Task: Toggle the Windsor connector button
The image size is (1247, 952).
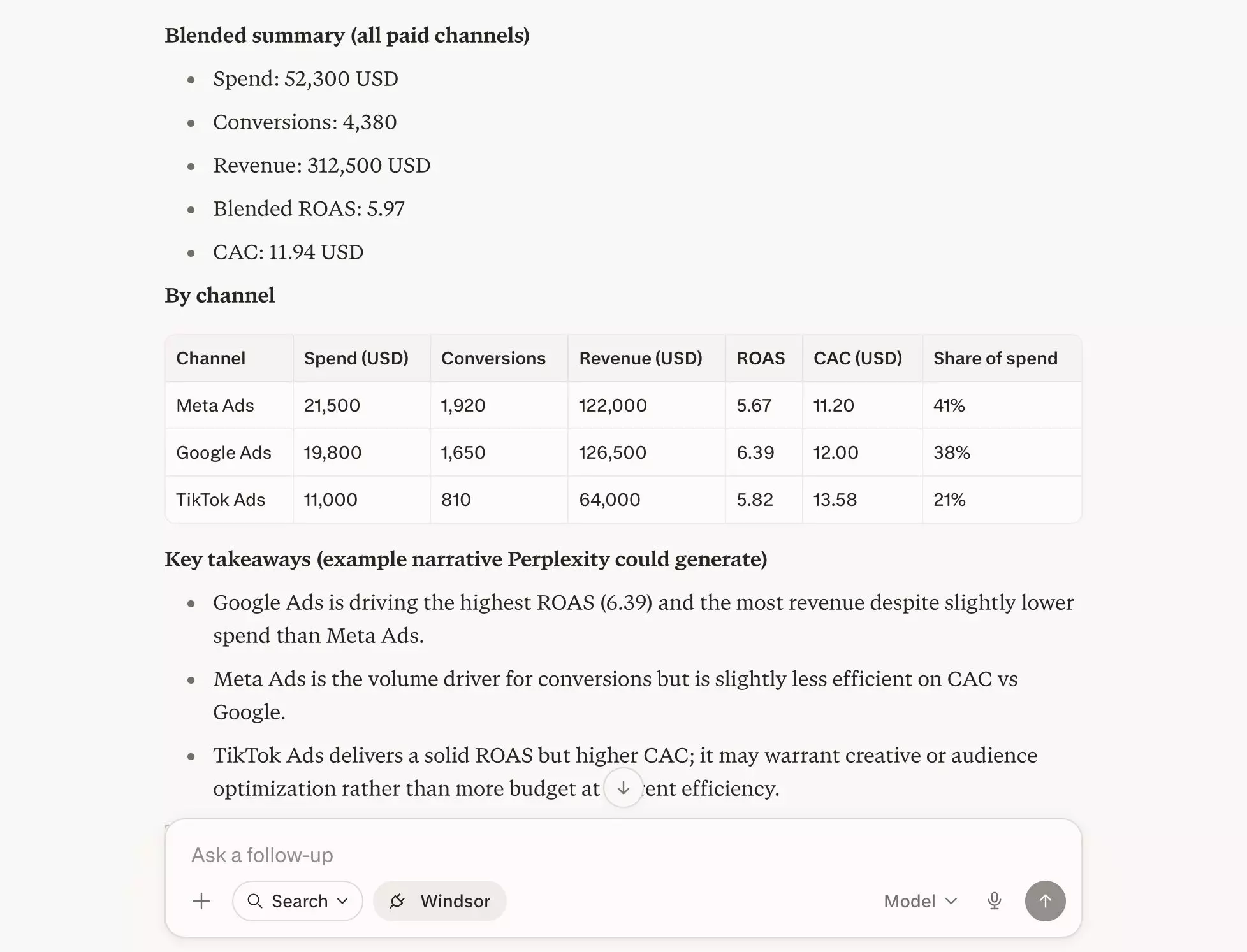Action: [440, 901]
